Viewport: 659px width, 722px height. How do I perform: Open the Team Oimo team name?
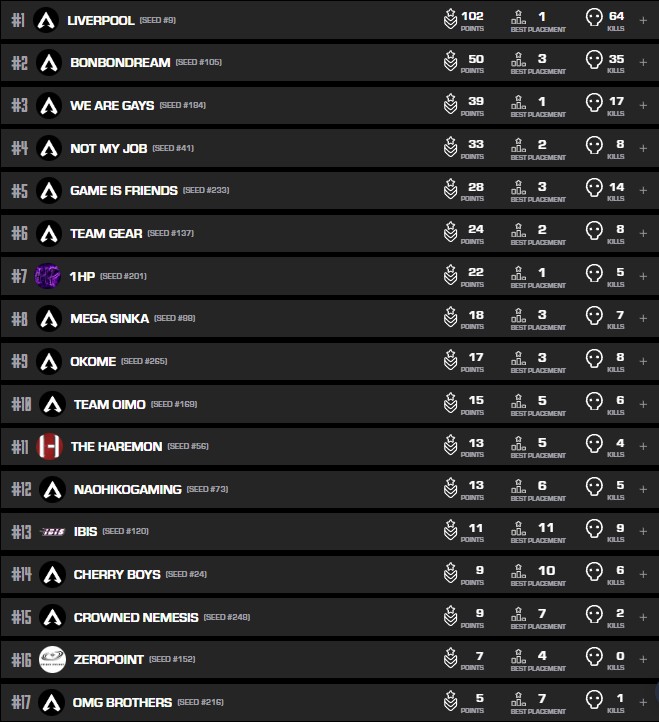coord(109,404)
